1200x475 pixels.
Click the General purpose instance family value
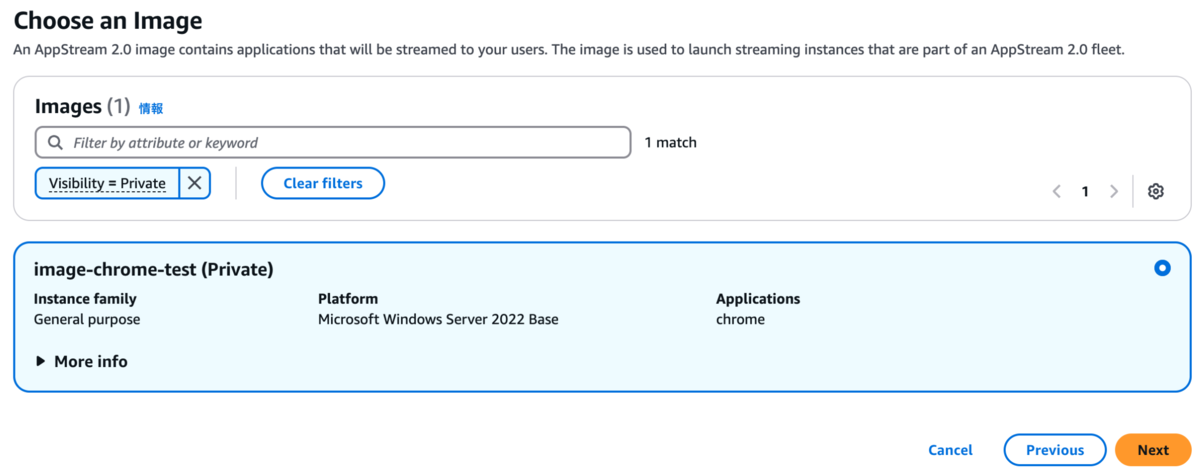87,320
